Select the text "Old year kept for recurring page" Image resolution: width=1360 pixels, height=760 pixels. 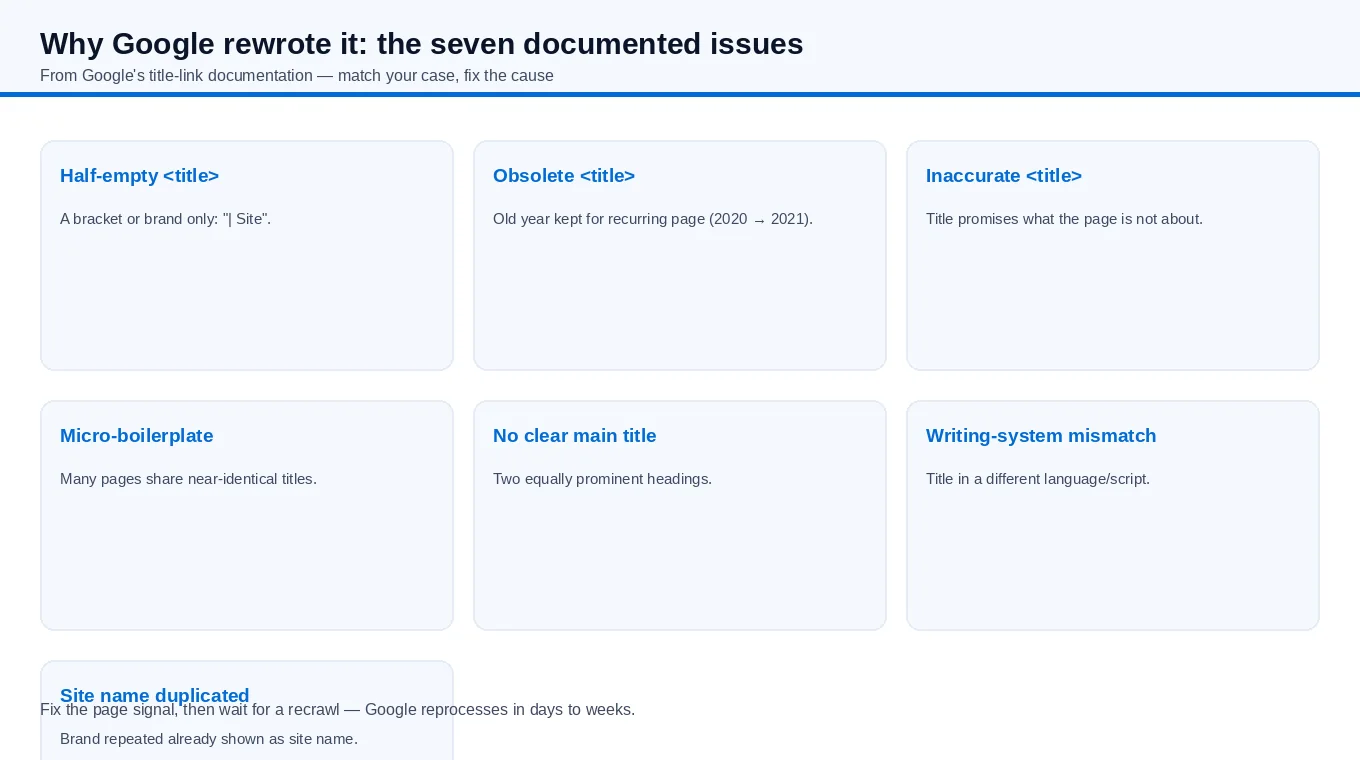click(x=599, y=219)
